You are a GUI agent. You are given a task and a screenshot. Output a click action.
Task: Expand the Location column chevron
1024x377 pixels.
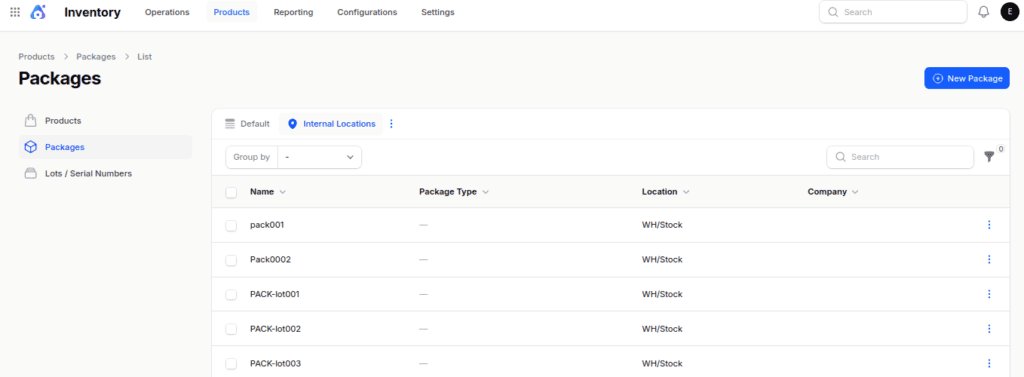[686, 192]
